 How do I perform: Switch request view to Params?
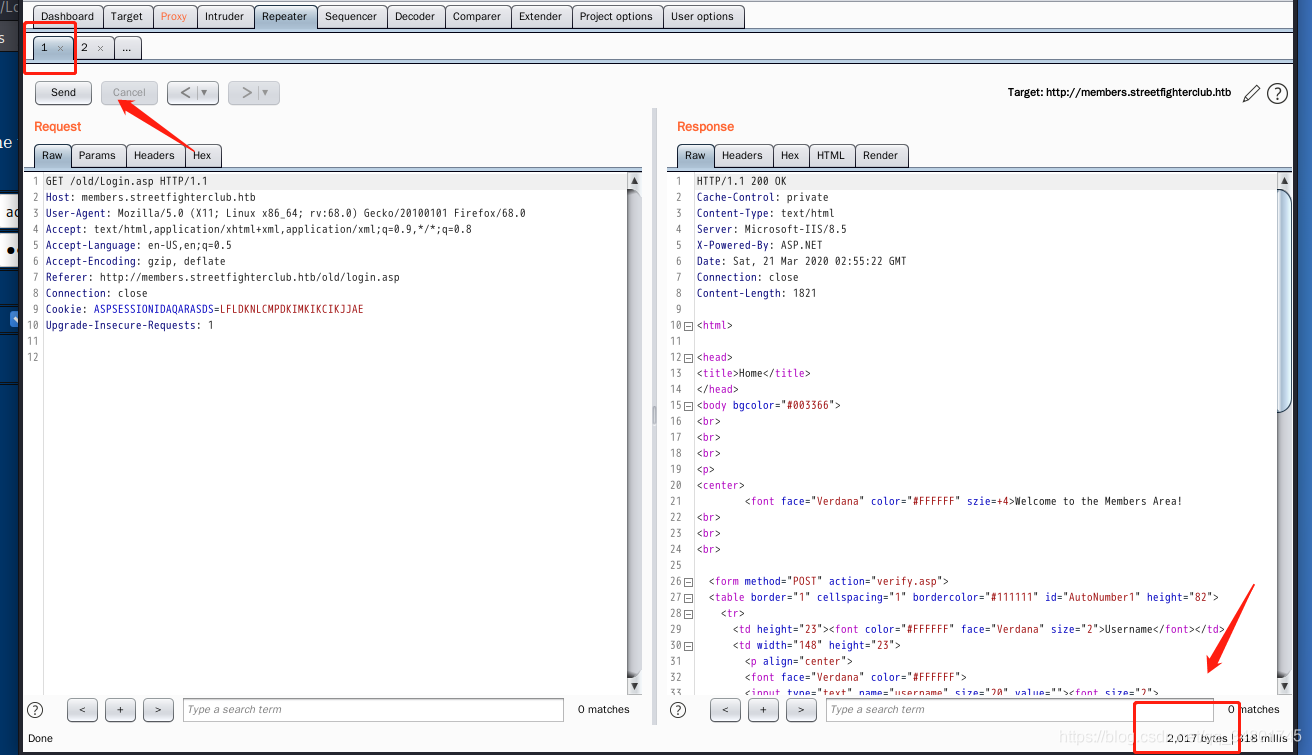97,155
